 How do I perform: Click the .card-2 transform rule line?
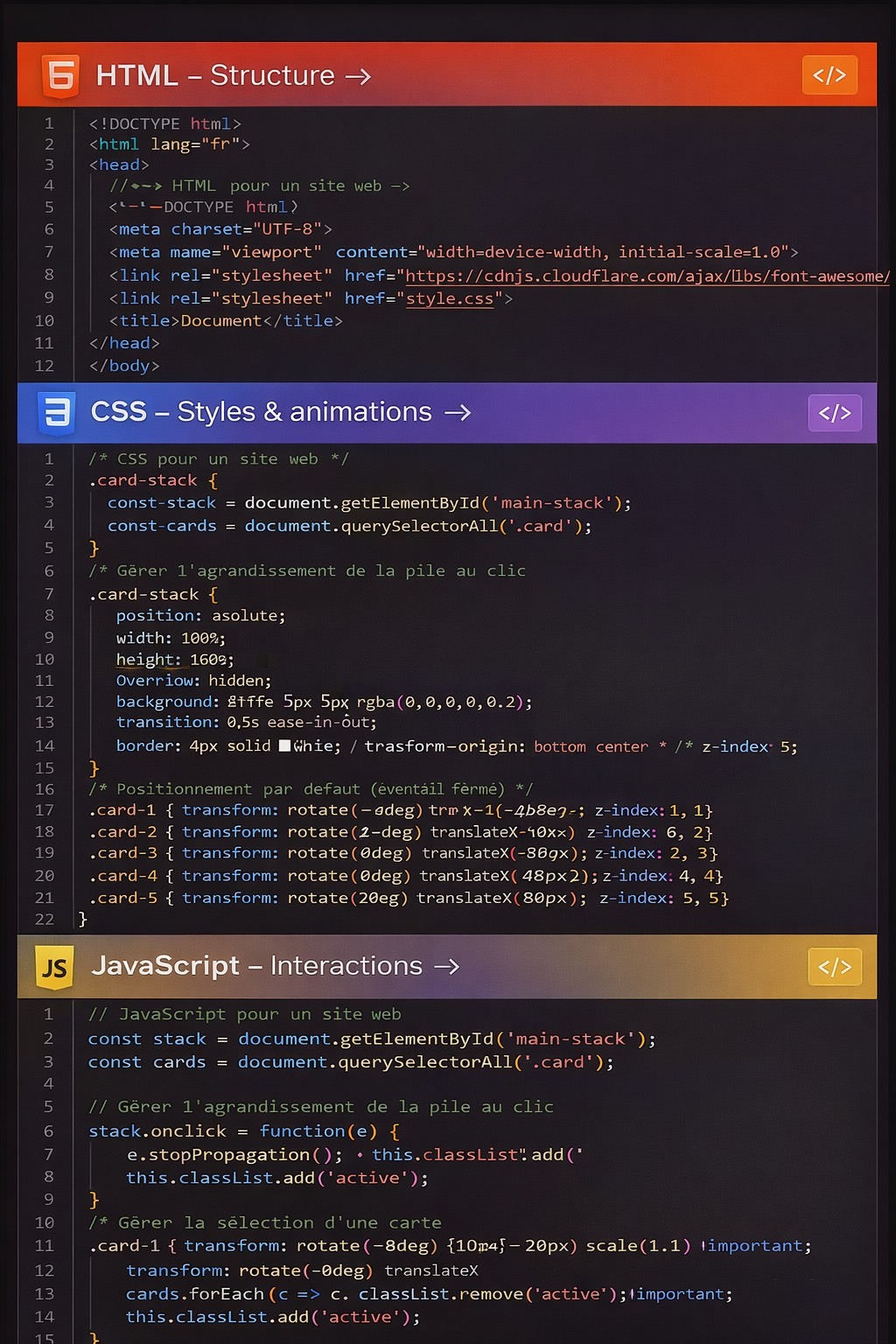[401, 832]
